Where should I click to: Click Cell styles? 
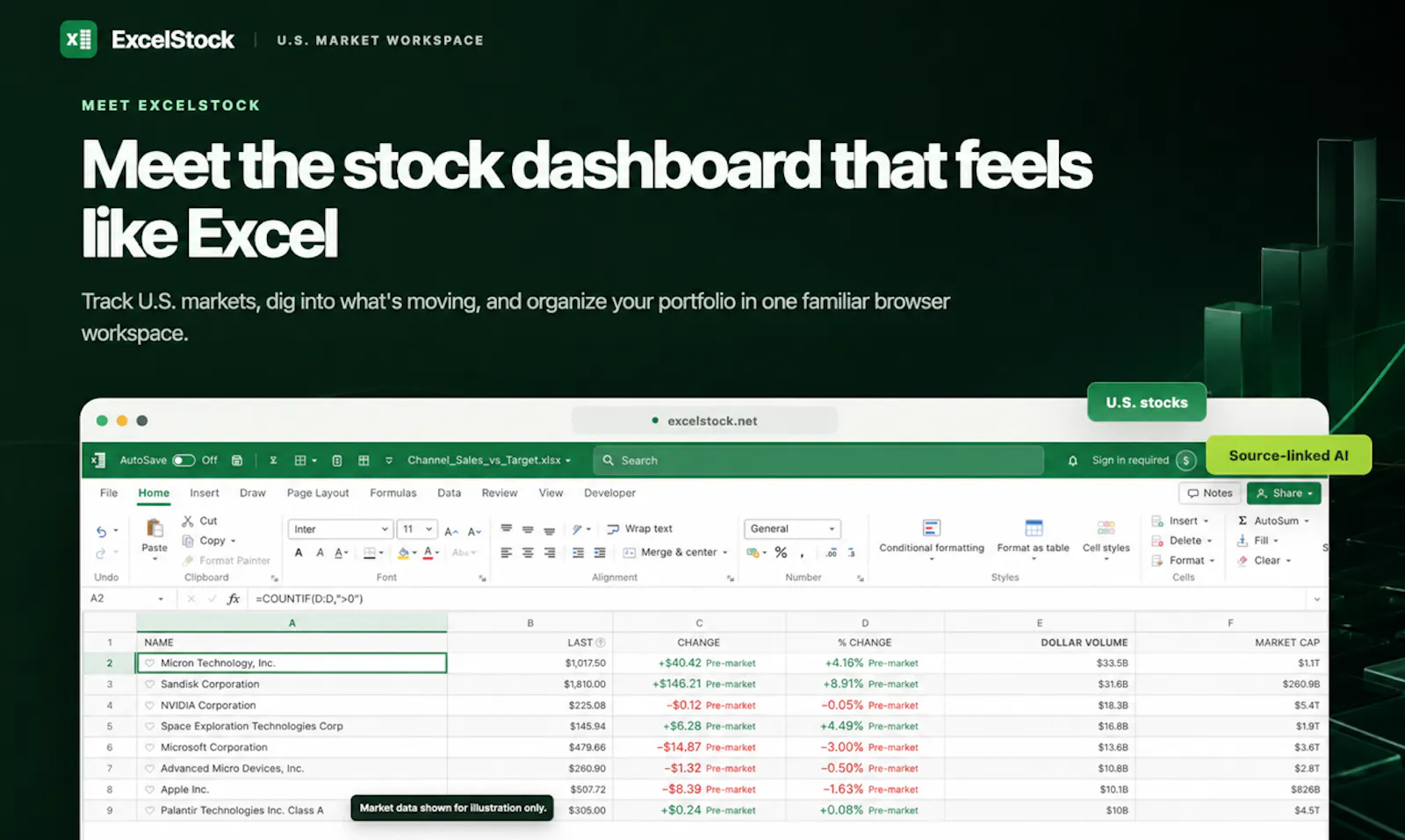click(1106, 537)
